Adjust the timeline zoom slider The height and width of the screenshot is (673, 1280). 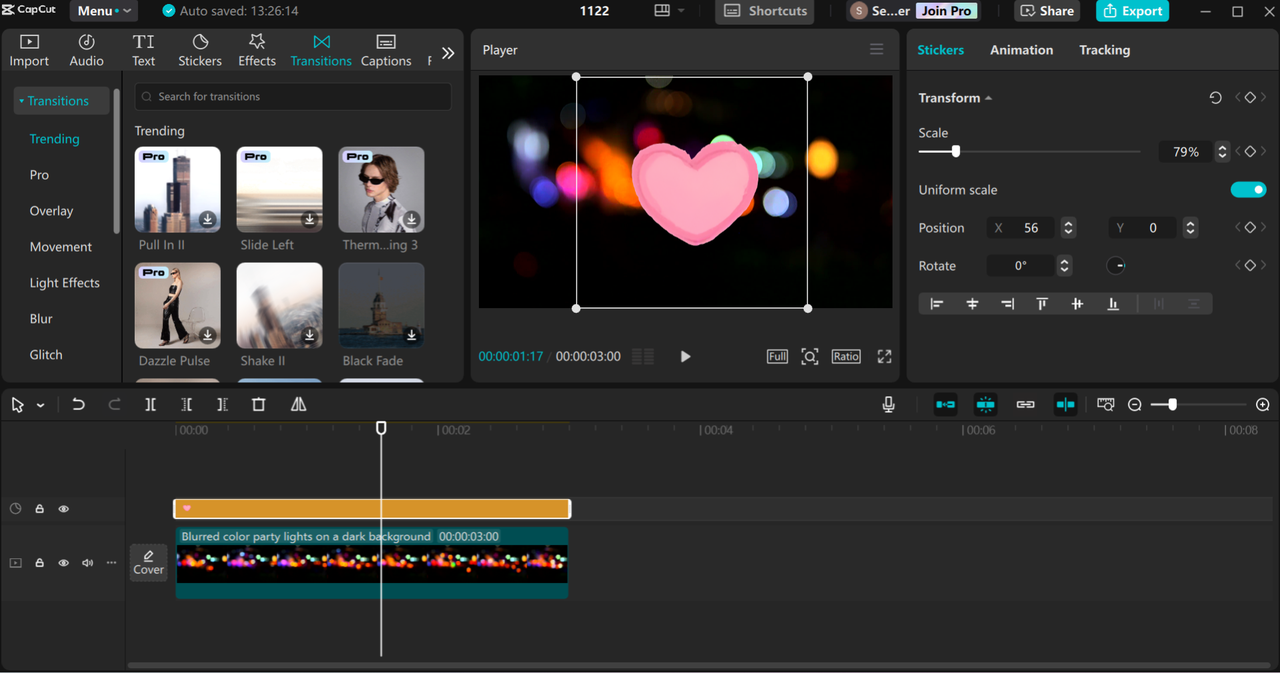point(1198,404)
